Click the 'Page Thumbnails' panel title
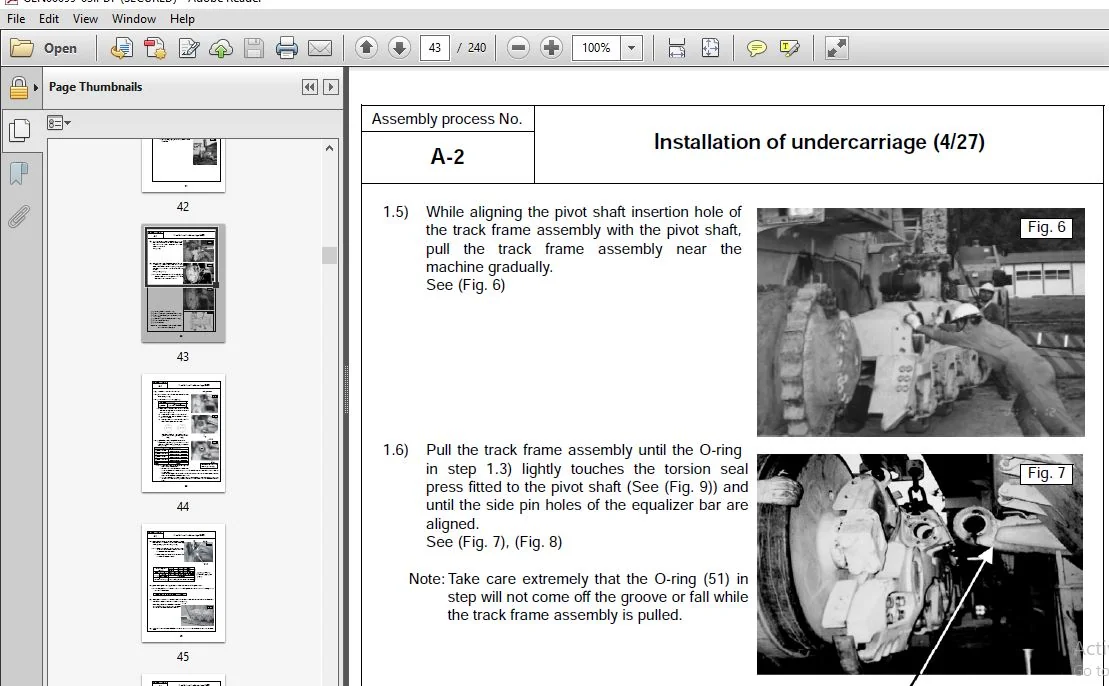This screenshot has height=686, width=1109. [x=95, y=87]
